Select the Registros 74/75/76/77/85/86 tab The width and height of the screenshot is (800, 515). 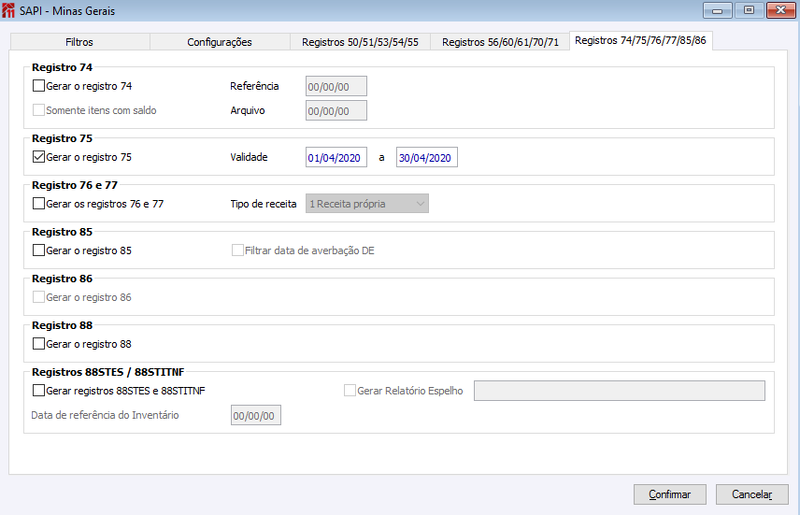pyautogui.click(x=640, y=40)
